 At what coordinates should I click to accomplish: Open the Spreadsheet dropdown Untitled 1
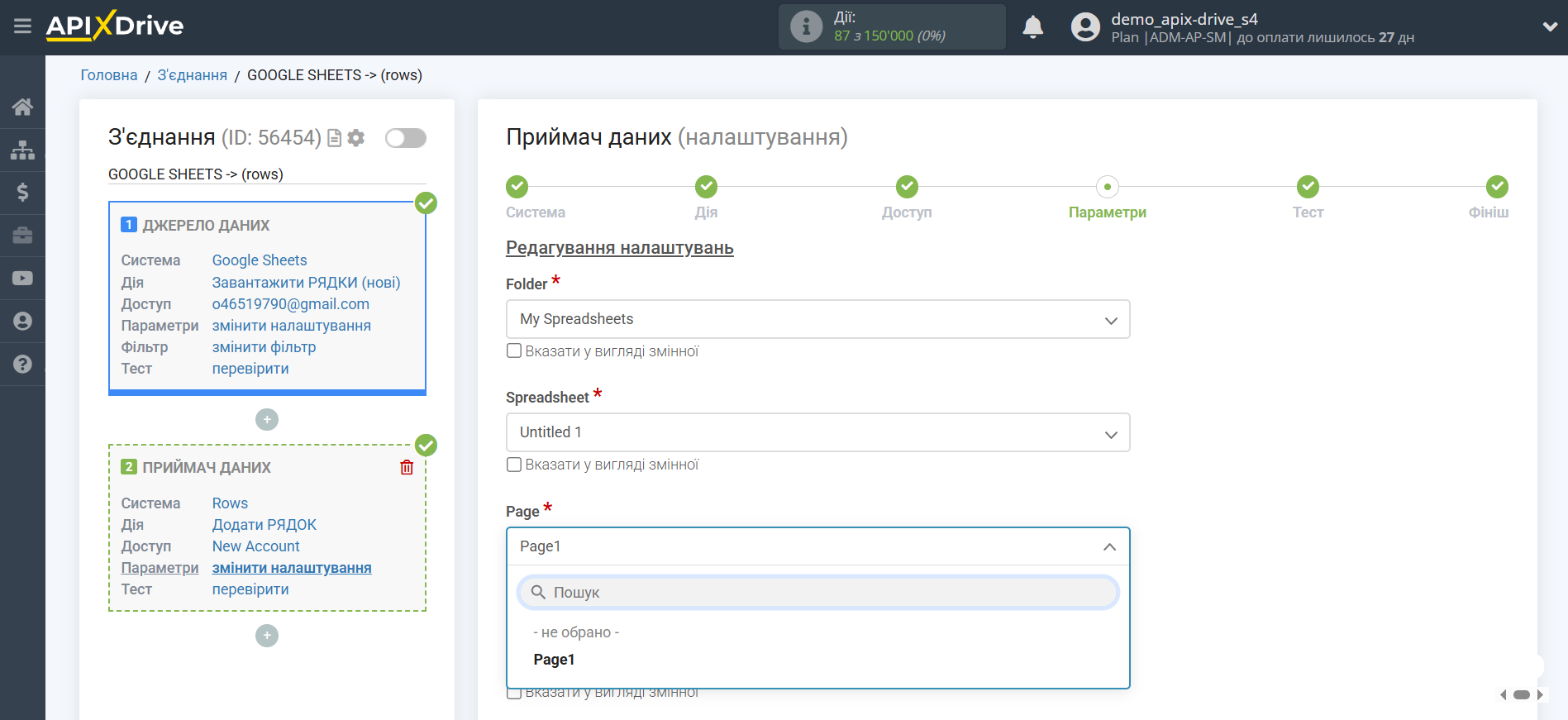point(817,432)
